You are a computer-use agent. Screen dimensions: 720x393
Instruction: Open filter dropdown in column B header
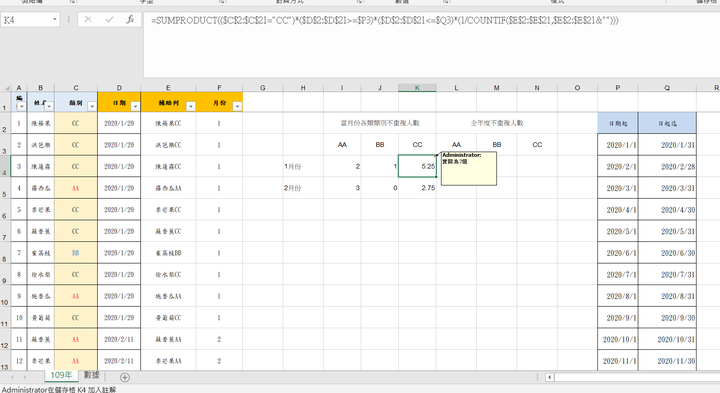[49, 107]
